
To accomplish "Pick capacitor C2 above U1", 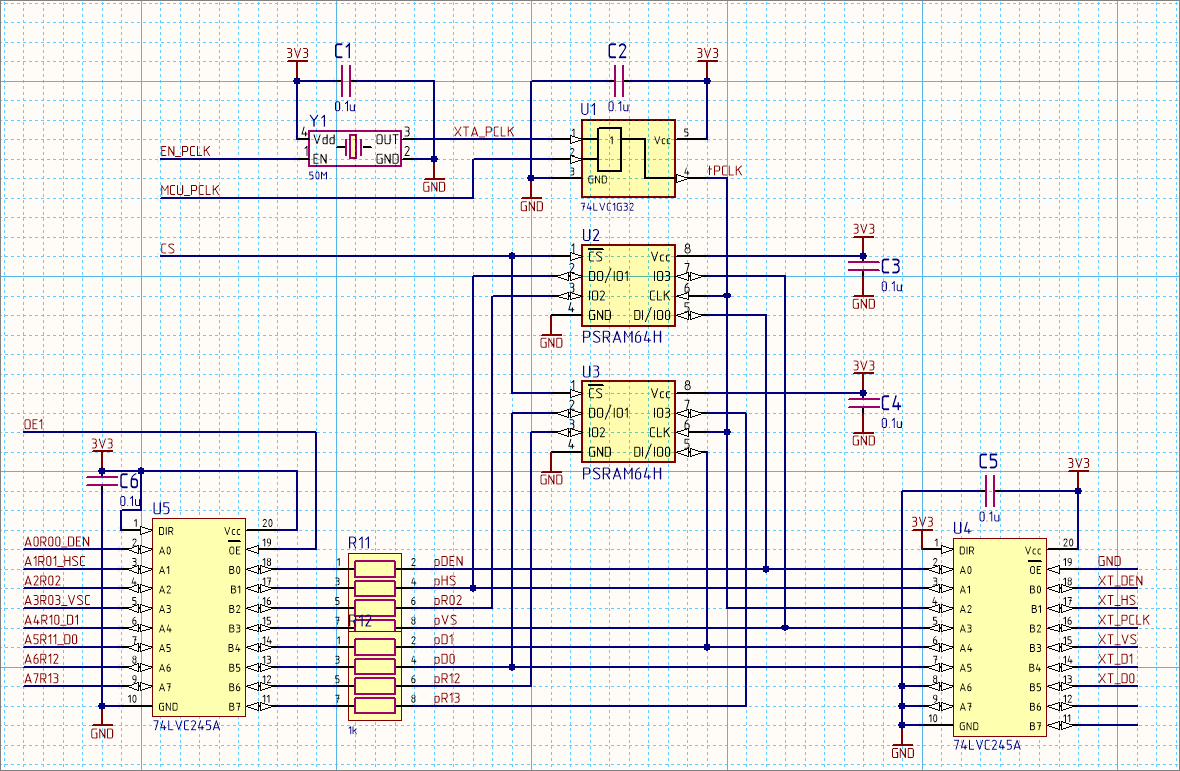I will tap(617, 81).
